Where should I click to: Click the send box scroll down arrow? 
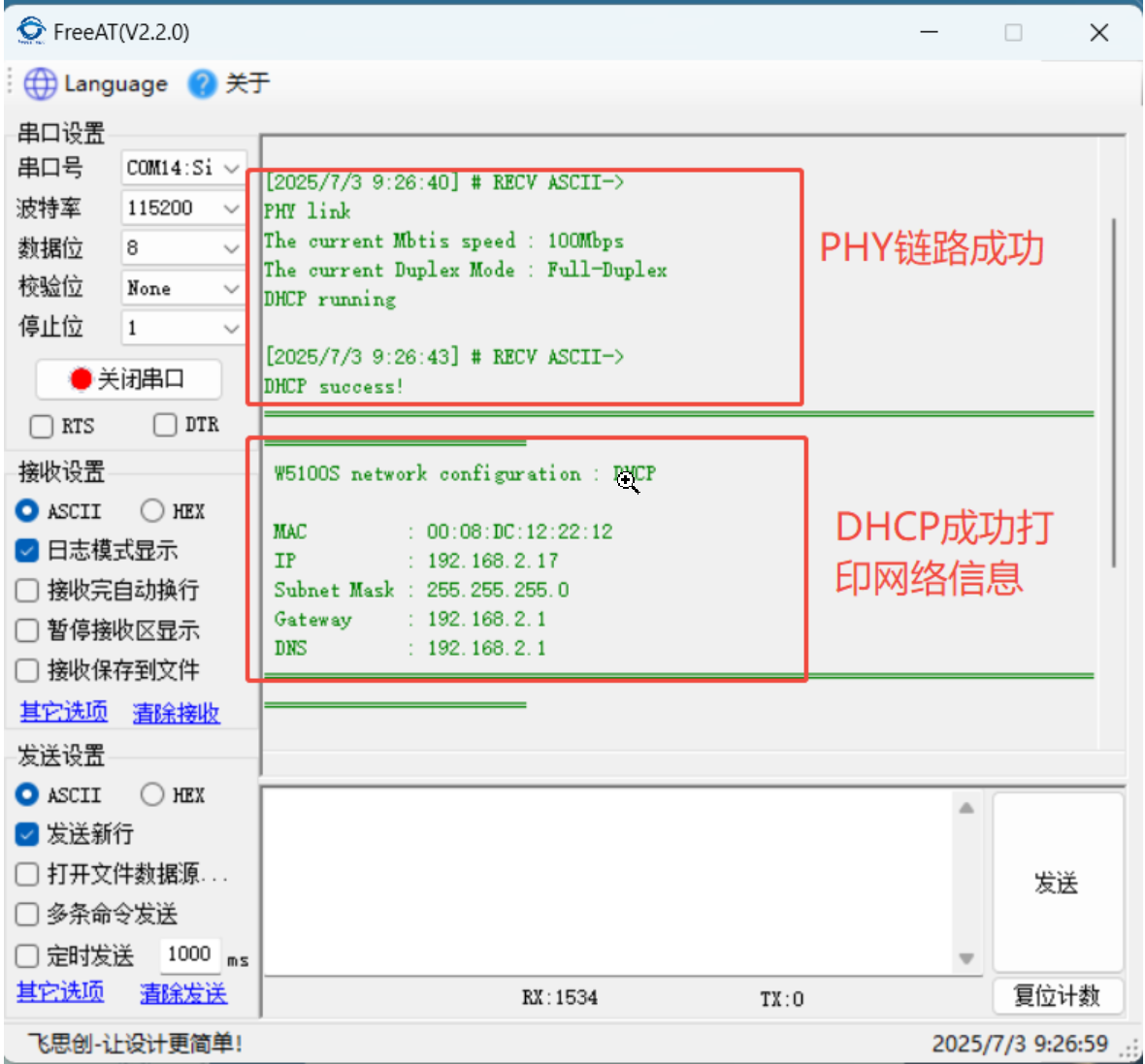(x=966, y=958)
